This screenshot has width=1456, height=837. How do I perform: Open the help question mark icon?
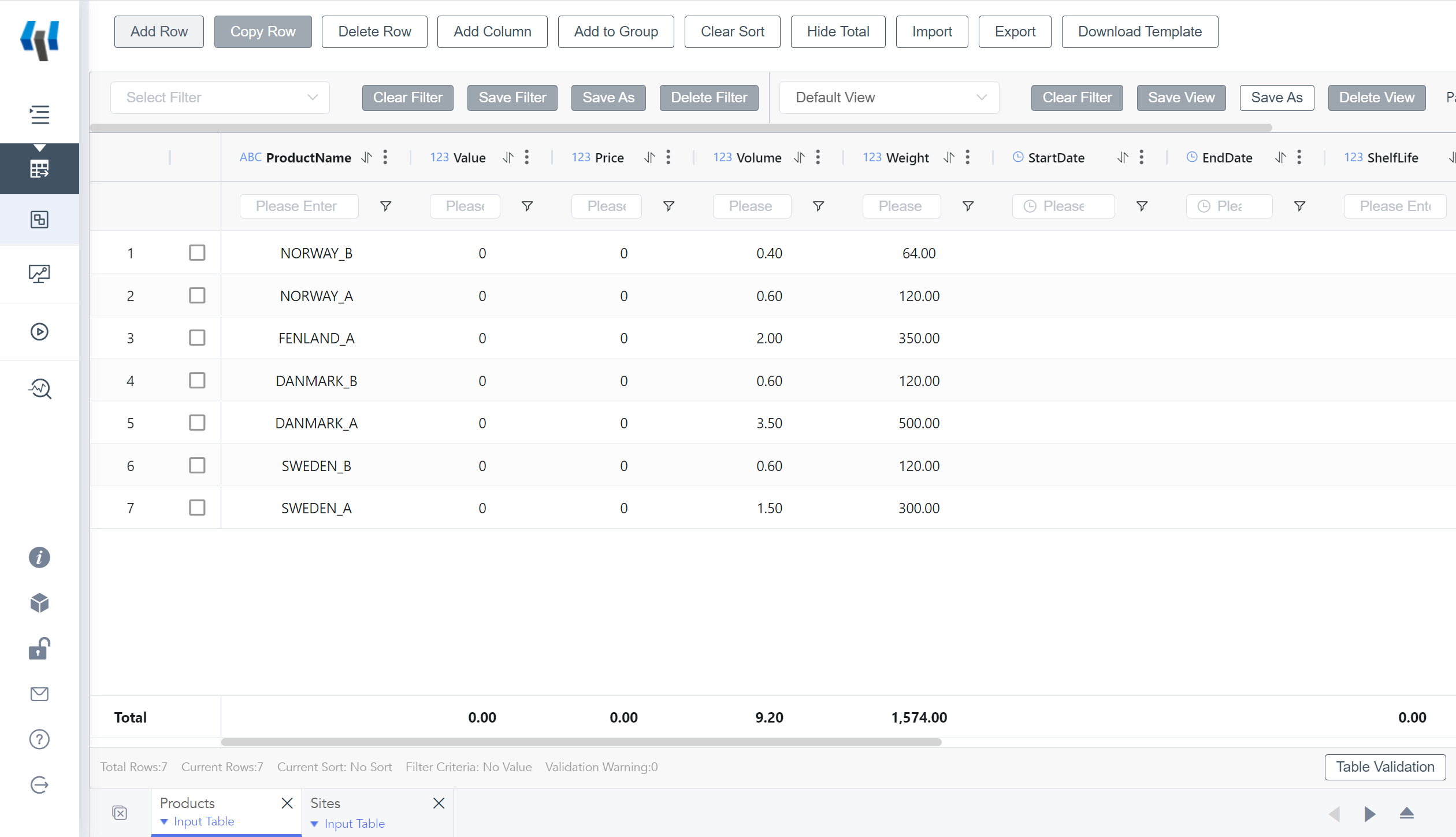point(39,739)
